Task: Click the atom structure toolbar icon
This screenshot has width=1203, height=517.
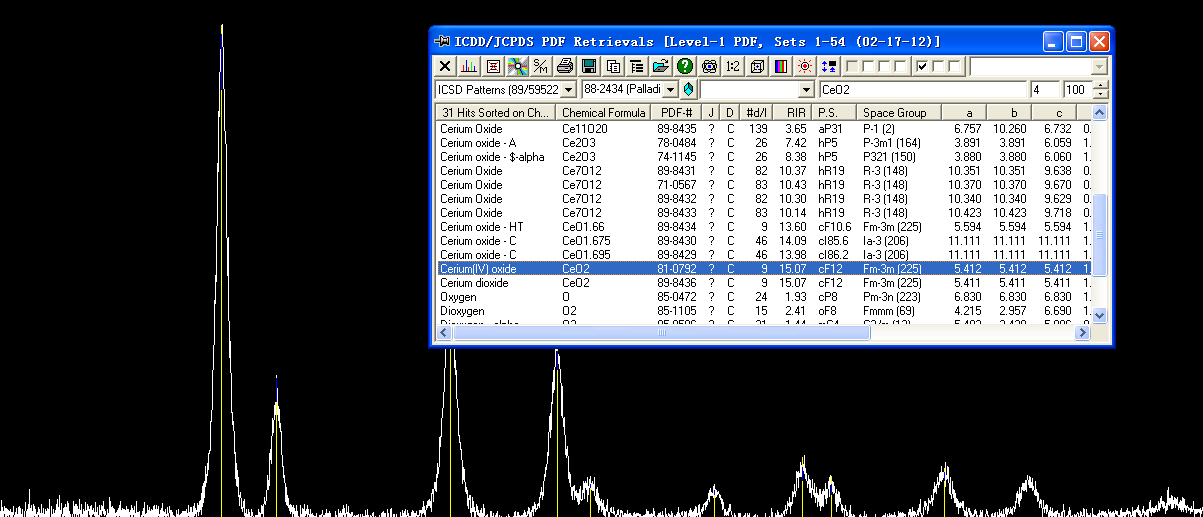Action: pyautogui.click(x=709, y=66)
